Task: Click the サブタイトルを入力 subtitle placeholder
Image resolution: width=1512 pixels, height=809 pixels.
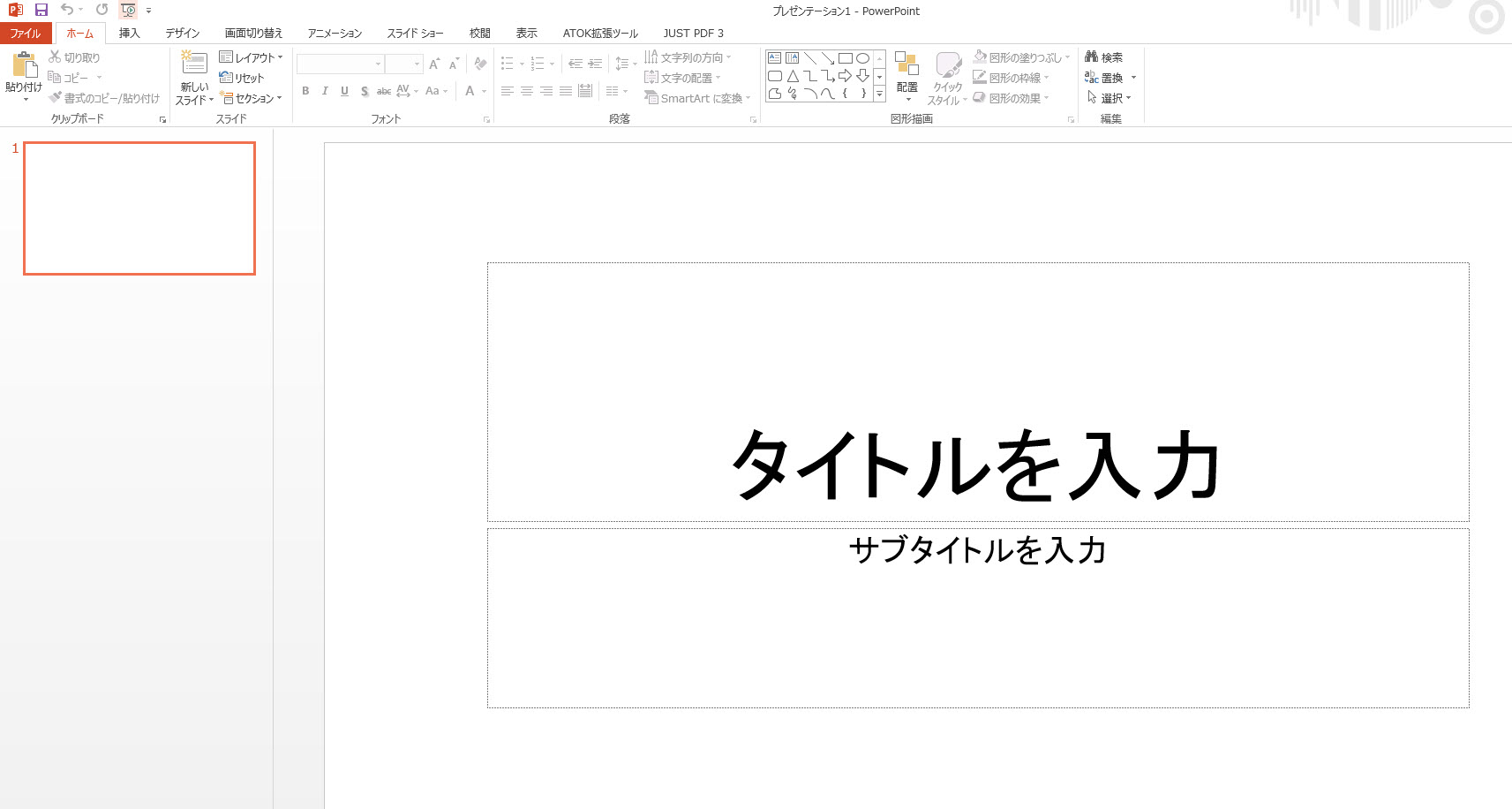Action: click(977, 550)
